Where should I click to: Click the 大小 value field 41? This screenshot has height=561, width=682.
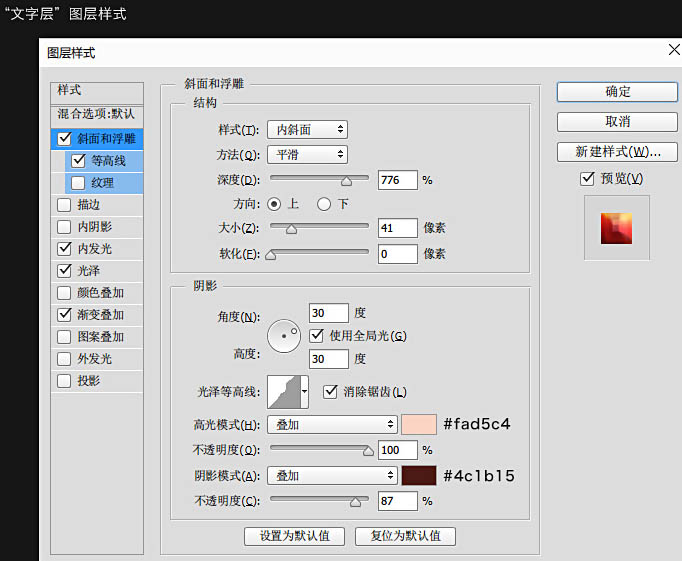(398, 228)
